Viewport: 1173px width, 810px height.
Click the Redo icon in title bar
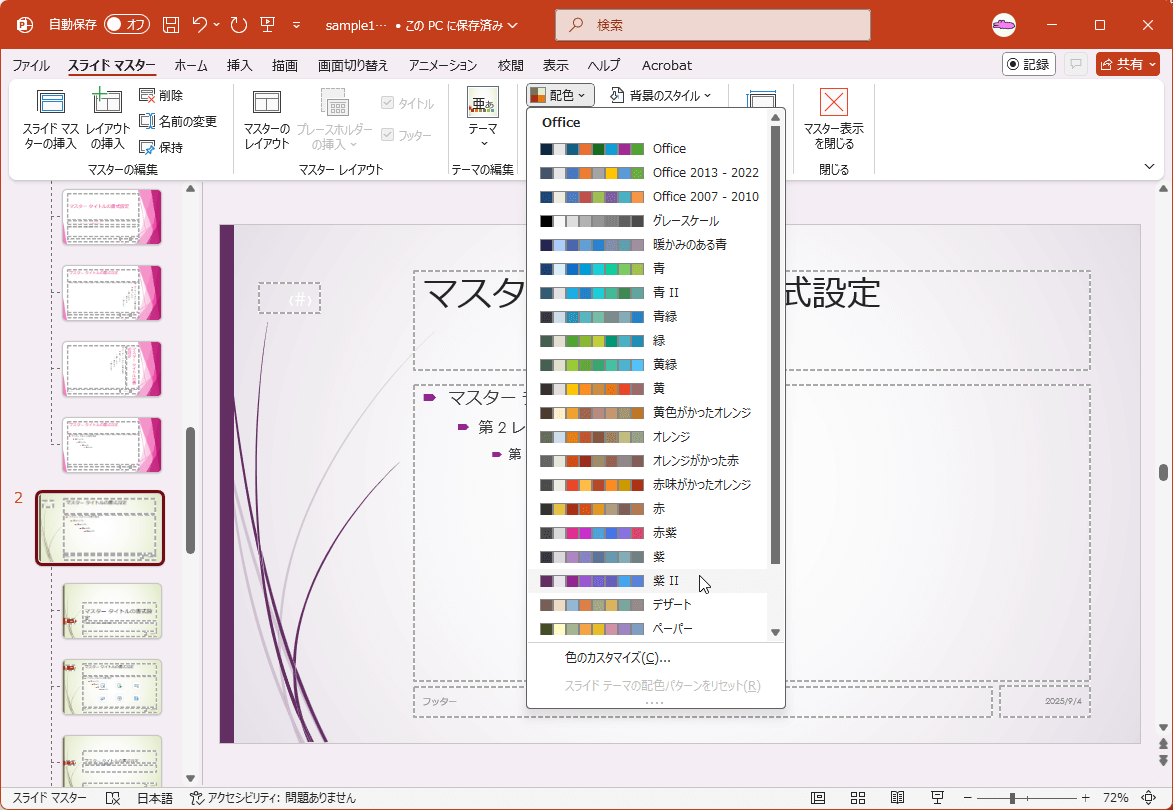(239, 25)
